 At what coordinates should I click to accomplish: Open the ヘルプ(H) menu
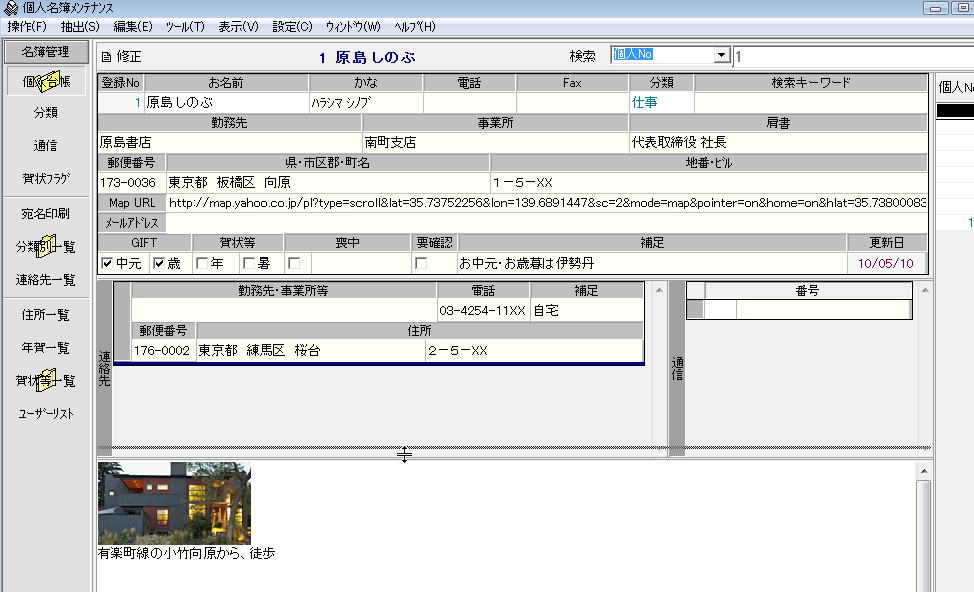[x=415, y=27]
